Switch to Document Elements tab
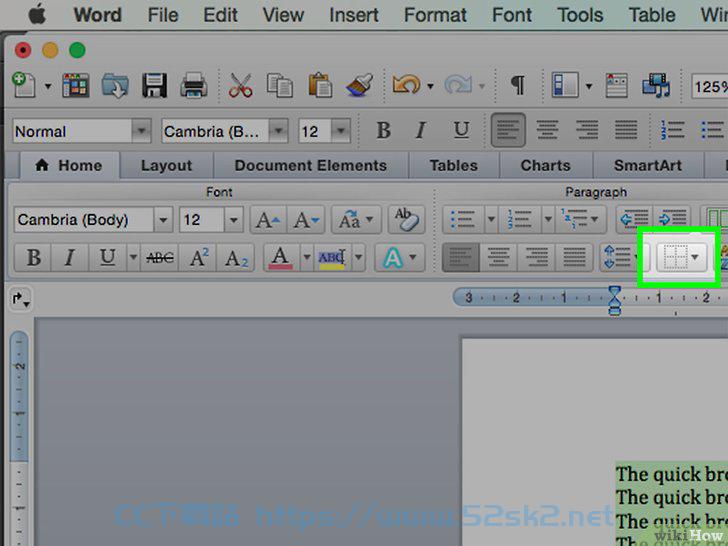728x546 pixels. [x=311, y=166]
